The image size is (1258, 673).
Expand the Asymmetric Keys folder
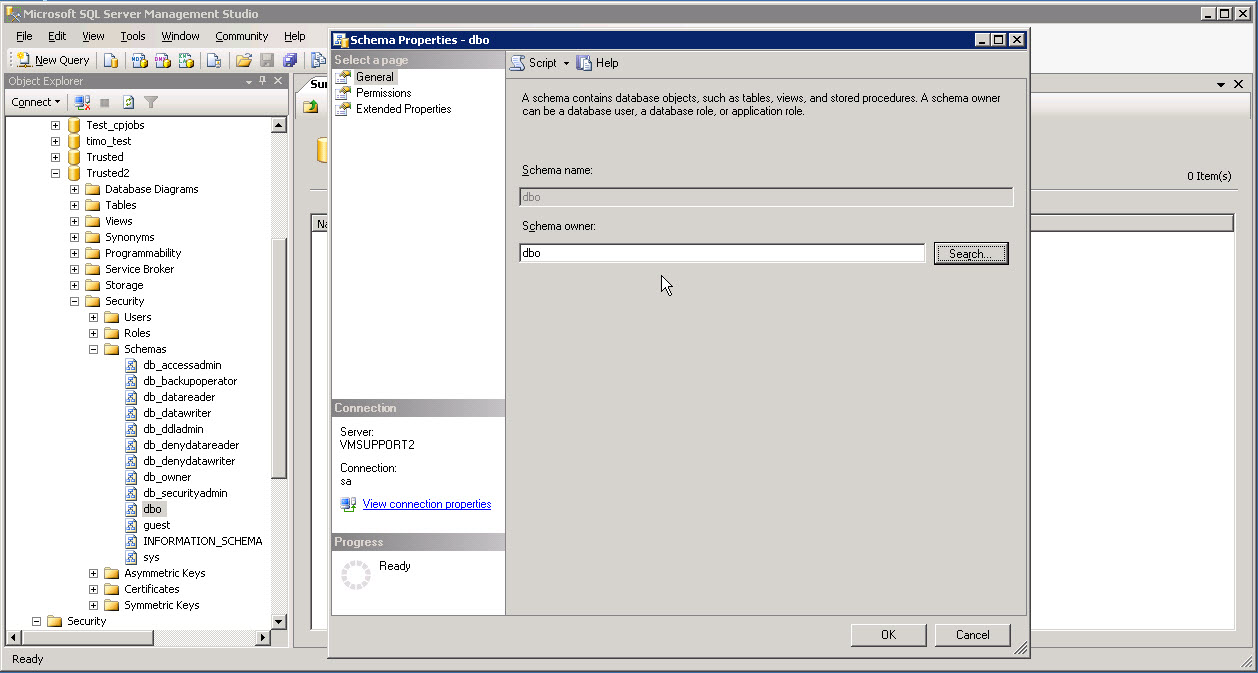click(x=94, y=573)
